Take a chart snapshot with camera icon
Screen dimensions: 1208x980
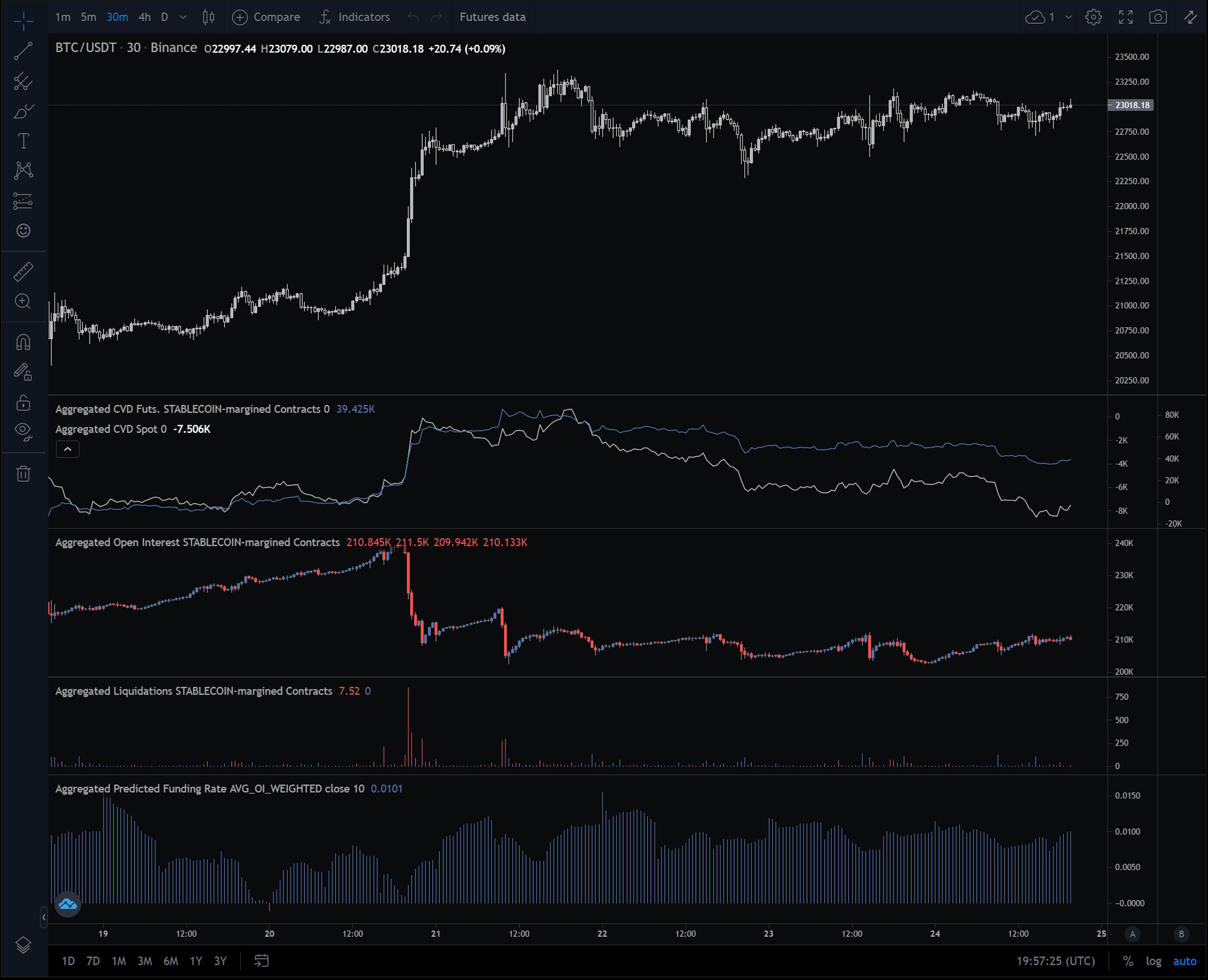tap(1158, 17)
